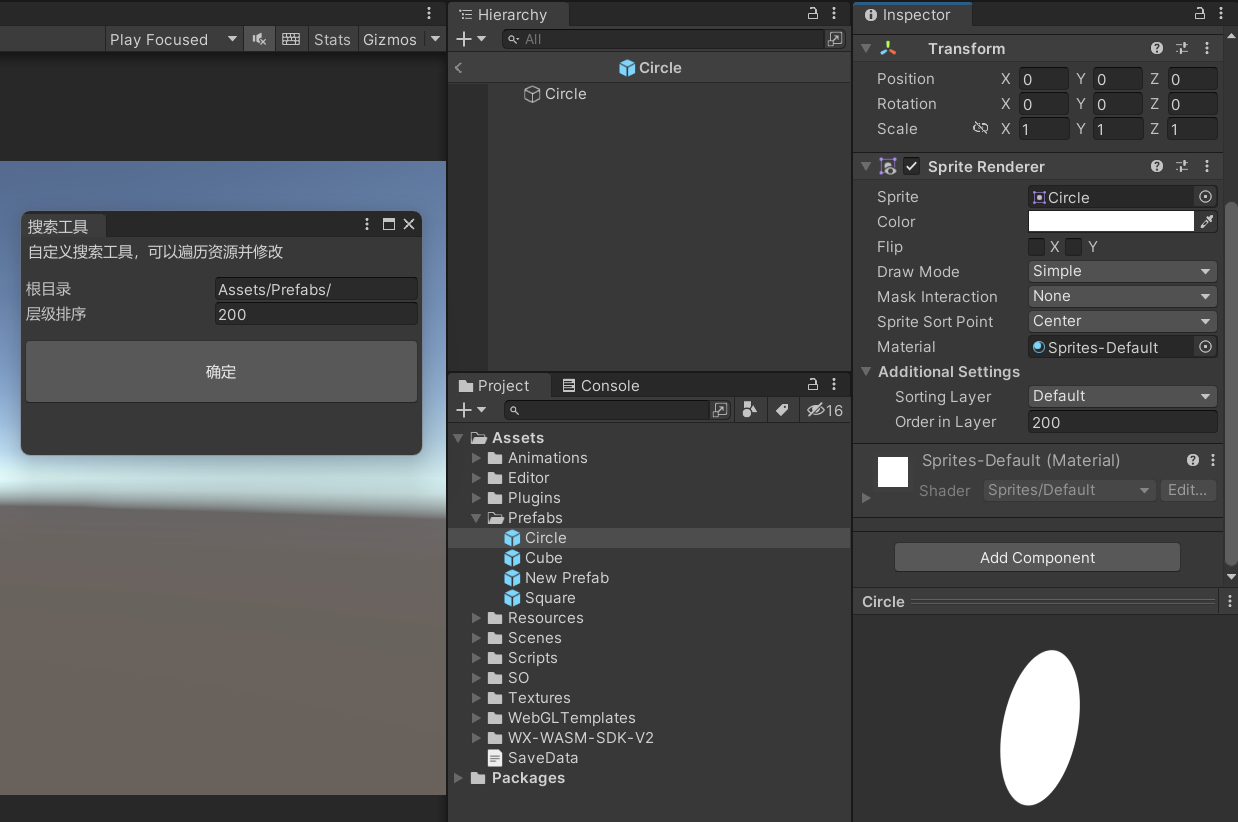Open the Draw Mode dropdown
The height and width of the screenshot is (822, 1238).
[x=1120, y=271]
